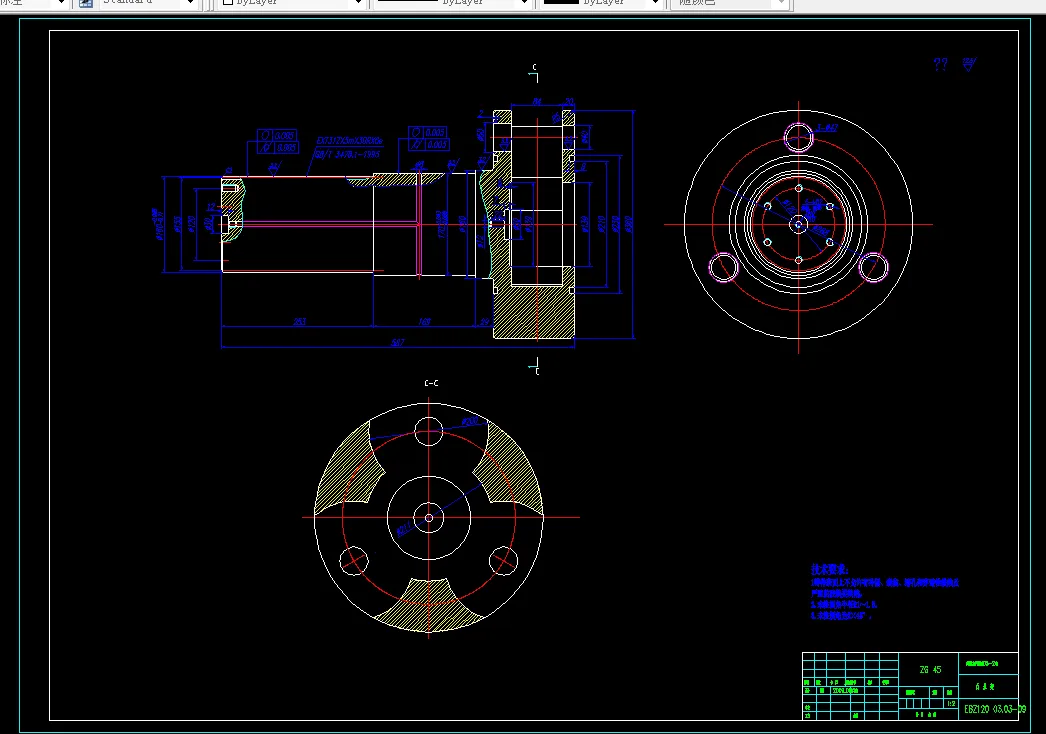
Task: Click the white color swatch before ByLayer
Action: click(x=228, y=3)
